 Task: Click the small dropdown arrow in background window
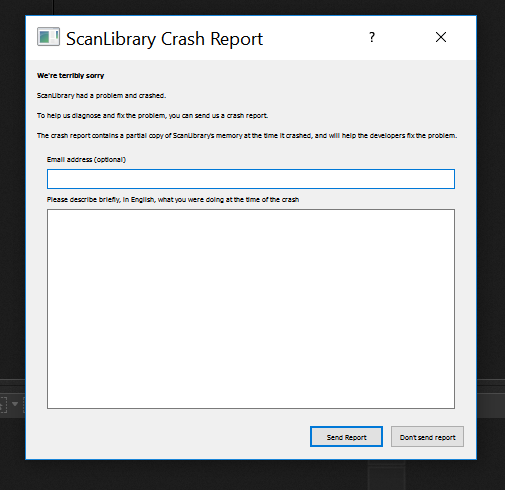pos(15,404)
